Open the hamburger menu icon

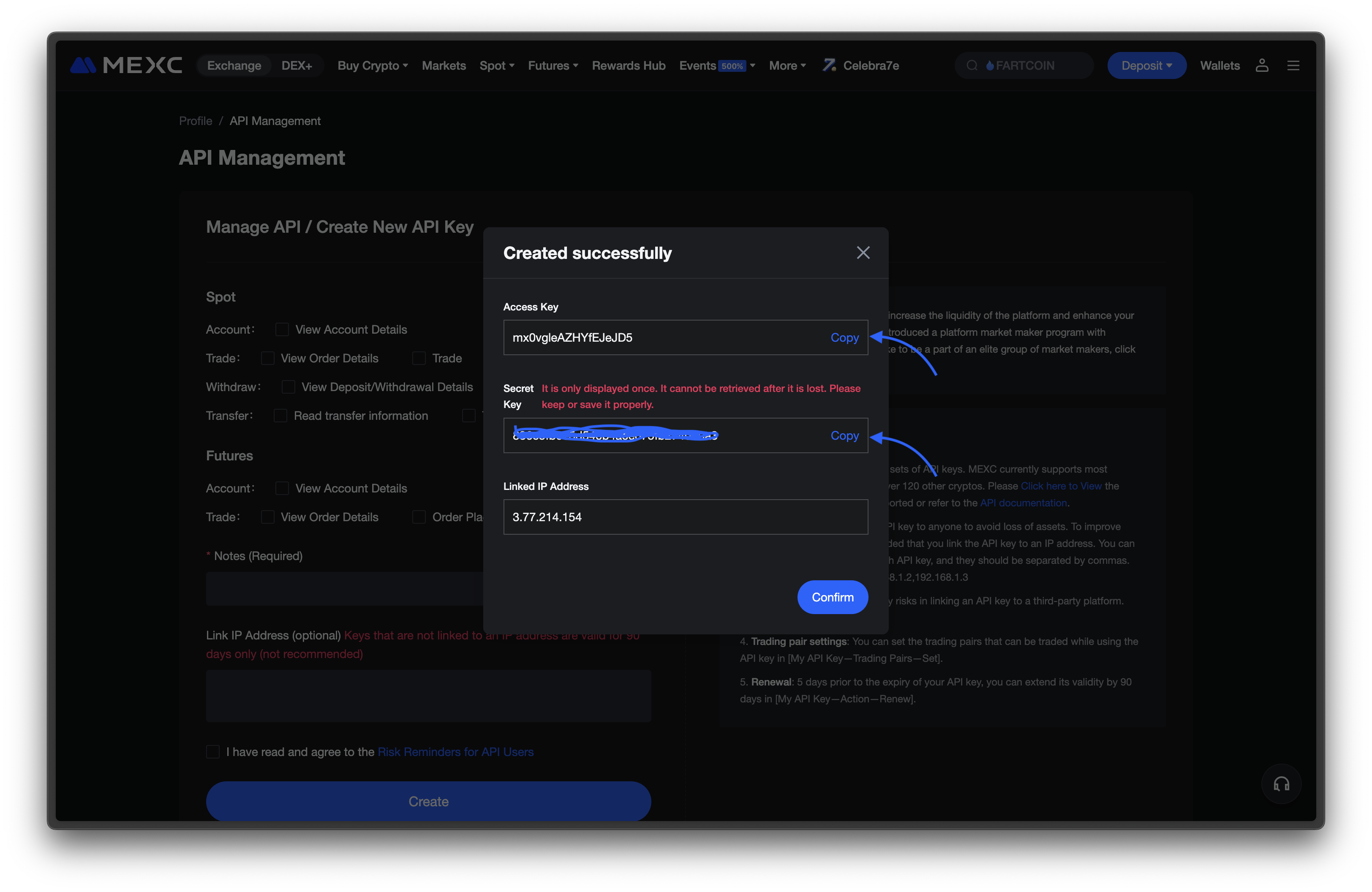point(1293,66)
